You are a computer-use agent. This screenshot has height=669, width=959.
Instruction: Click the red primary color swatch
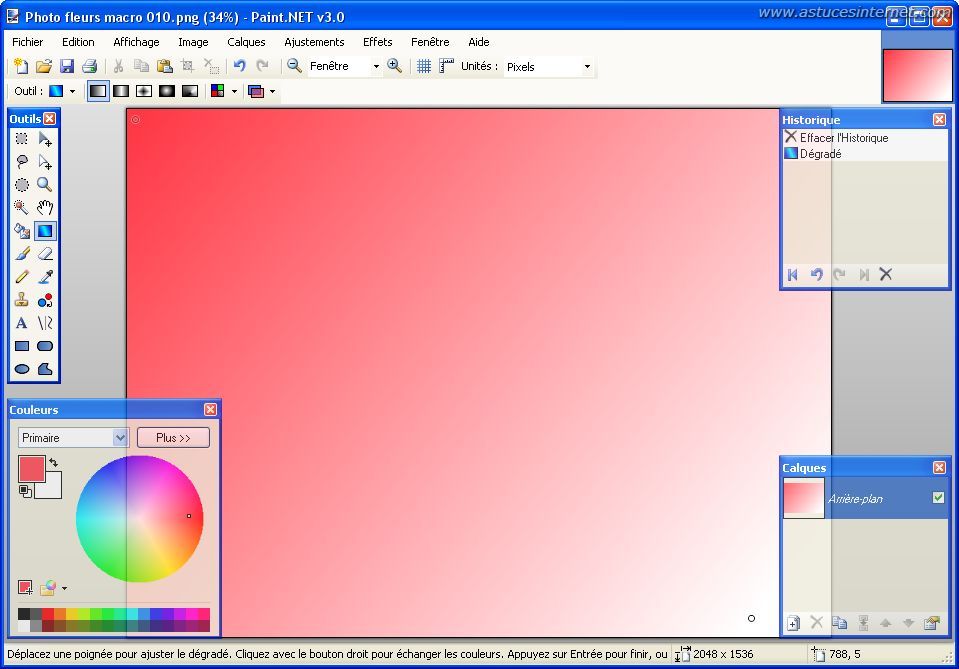[31, 468]
